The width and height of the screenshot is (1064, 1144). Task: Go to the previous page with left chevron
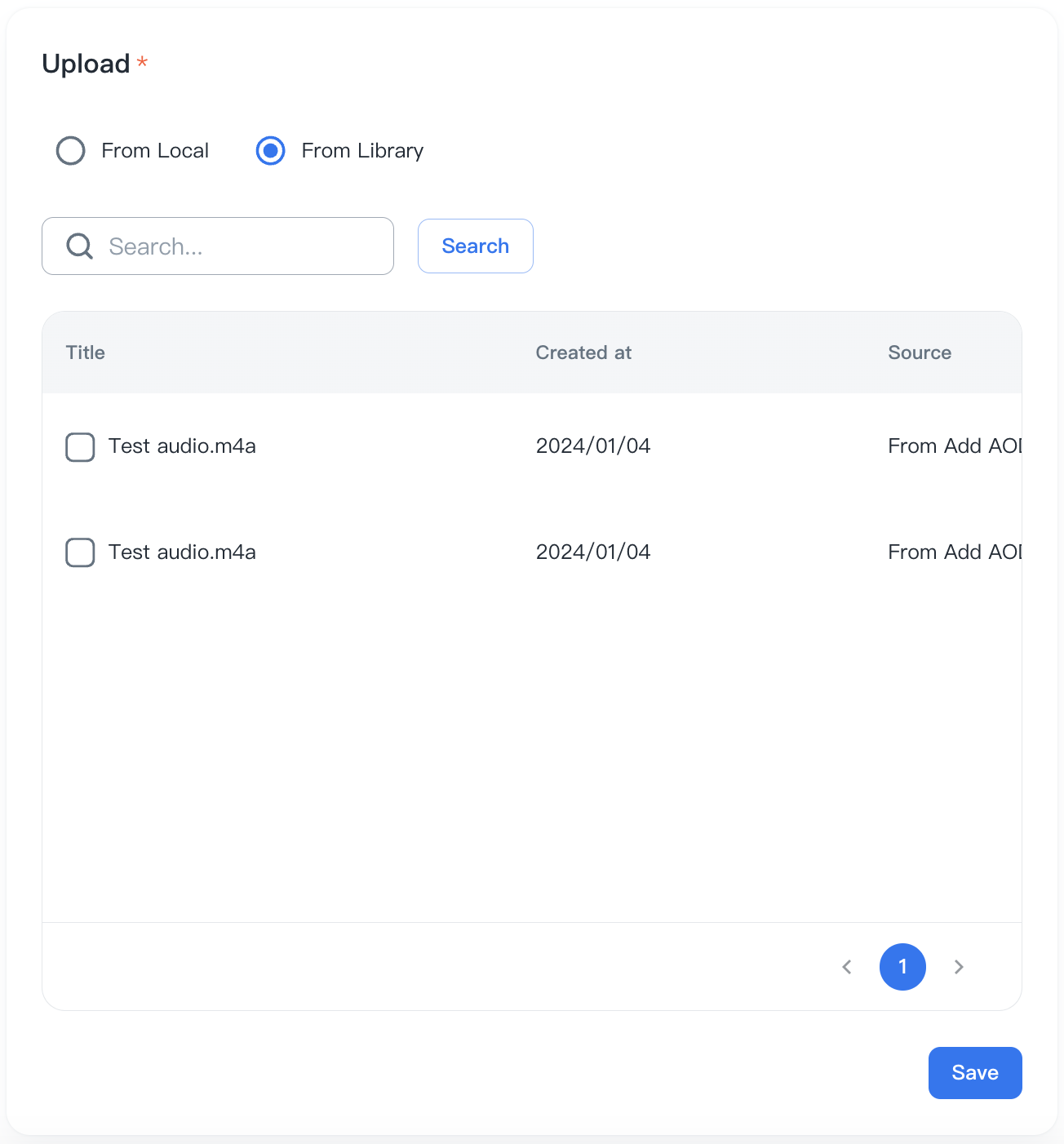[x=847, y=967]
